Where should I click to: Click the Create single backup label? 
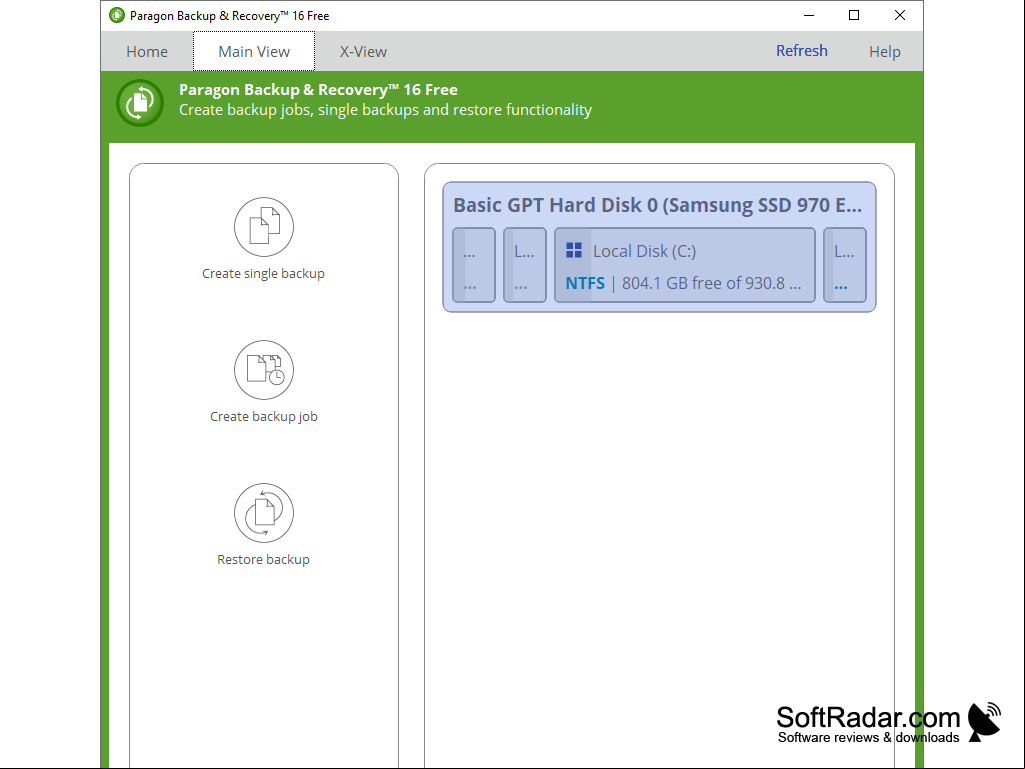(x=263, y=273)
